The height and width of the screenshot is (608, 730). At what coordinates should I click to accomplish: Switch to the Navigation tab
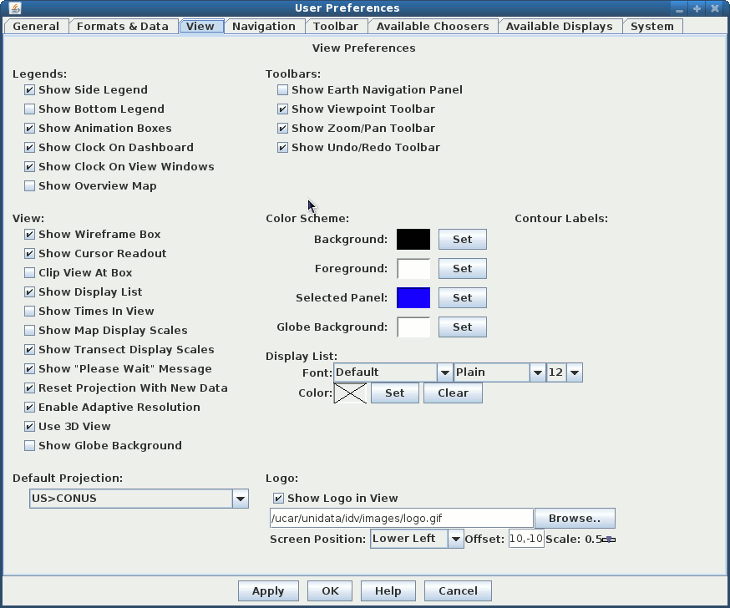click(x=263, y=26)
